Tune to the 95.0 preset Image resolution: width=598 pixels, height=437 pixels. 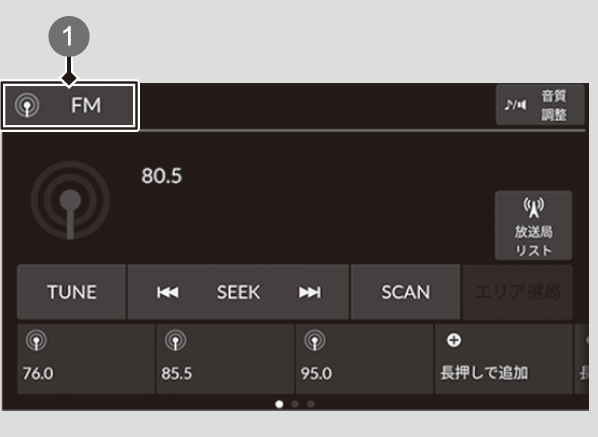tap(365, 359)
